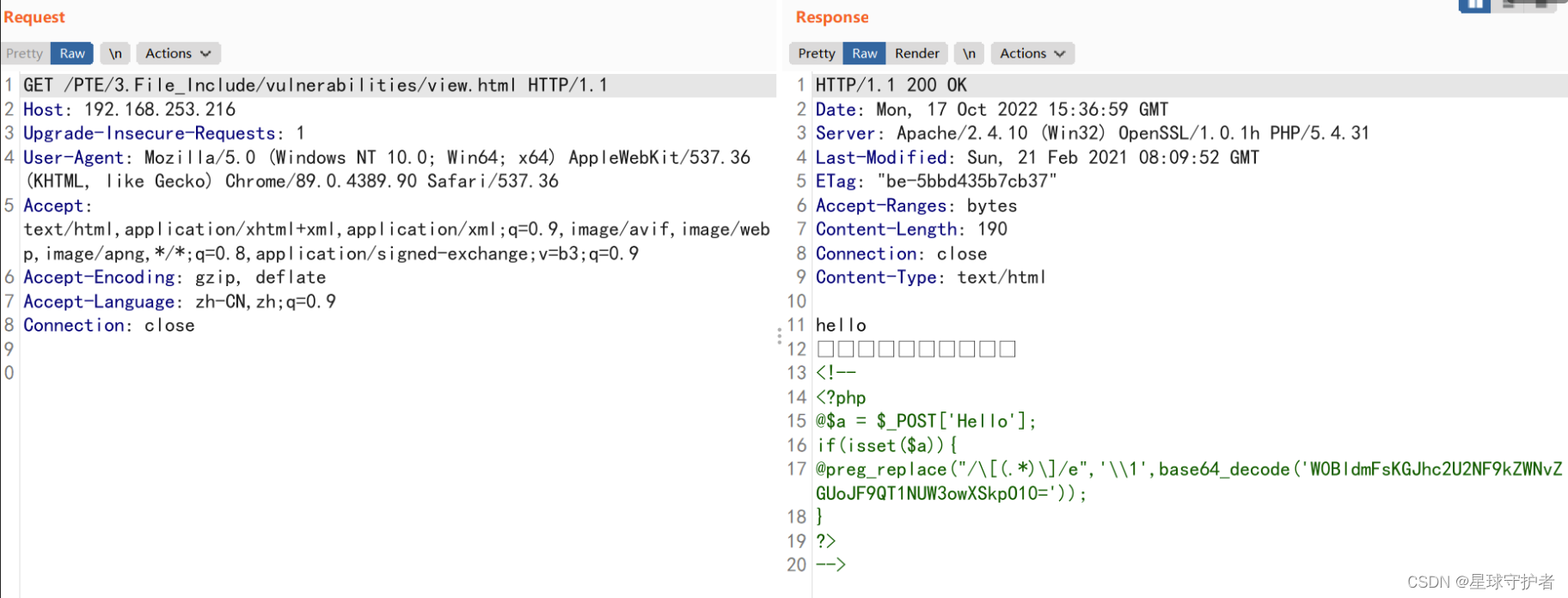Click the 'GUoJF9QT1NUW3owXSkp010=' continuation line
This screenshot has height=598, width=1568.
pos(951,493)
